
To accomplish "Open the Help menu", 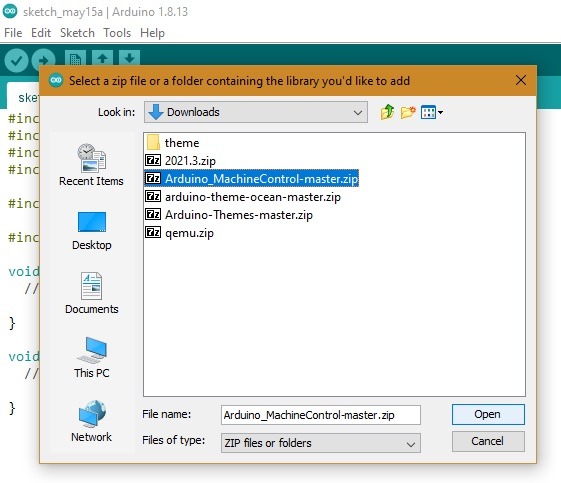I will pyautogui.click(x=152, y=33).
